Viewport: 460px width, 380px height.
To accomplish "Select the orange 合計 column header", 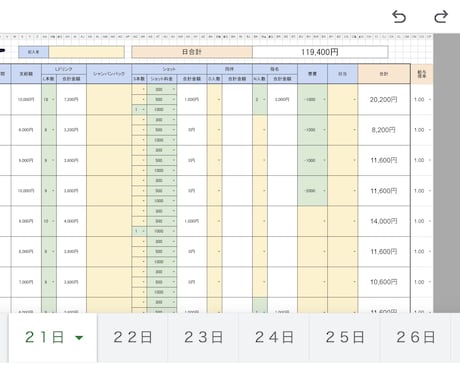I will tap(384, 74).
